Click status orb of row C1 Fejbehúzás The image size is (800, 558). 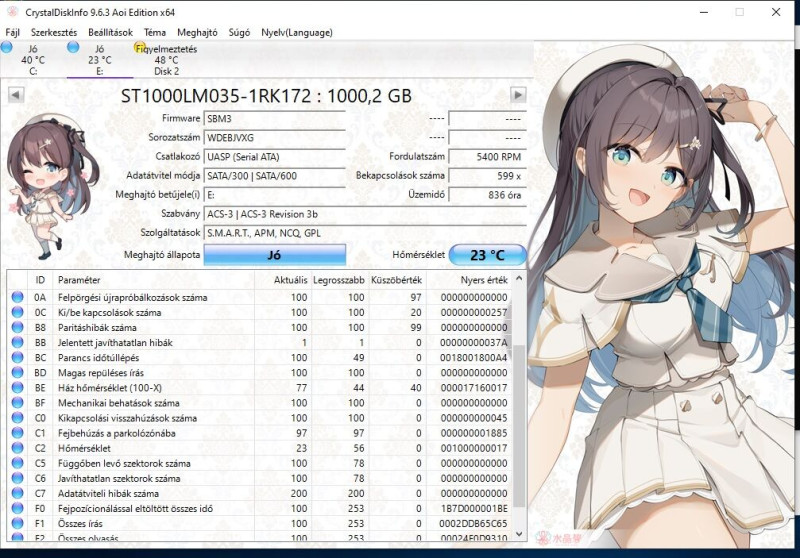17,433
